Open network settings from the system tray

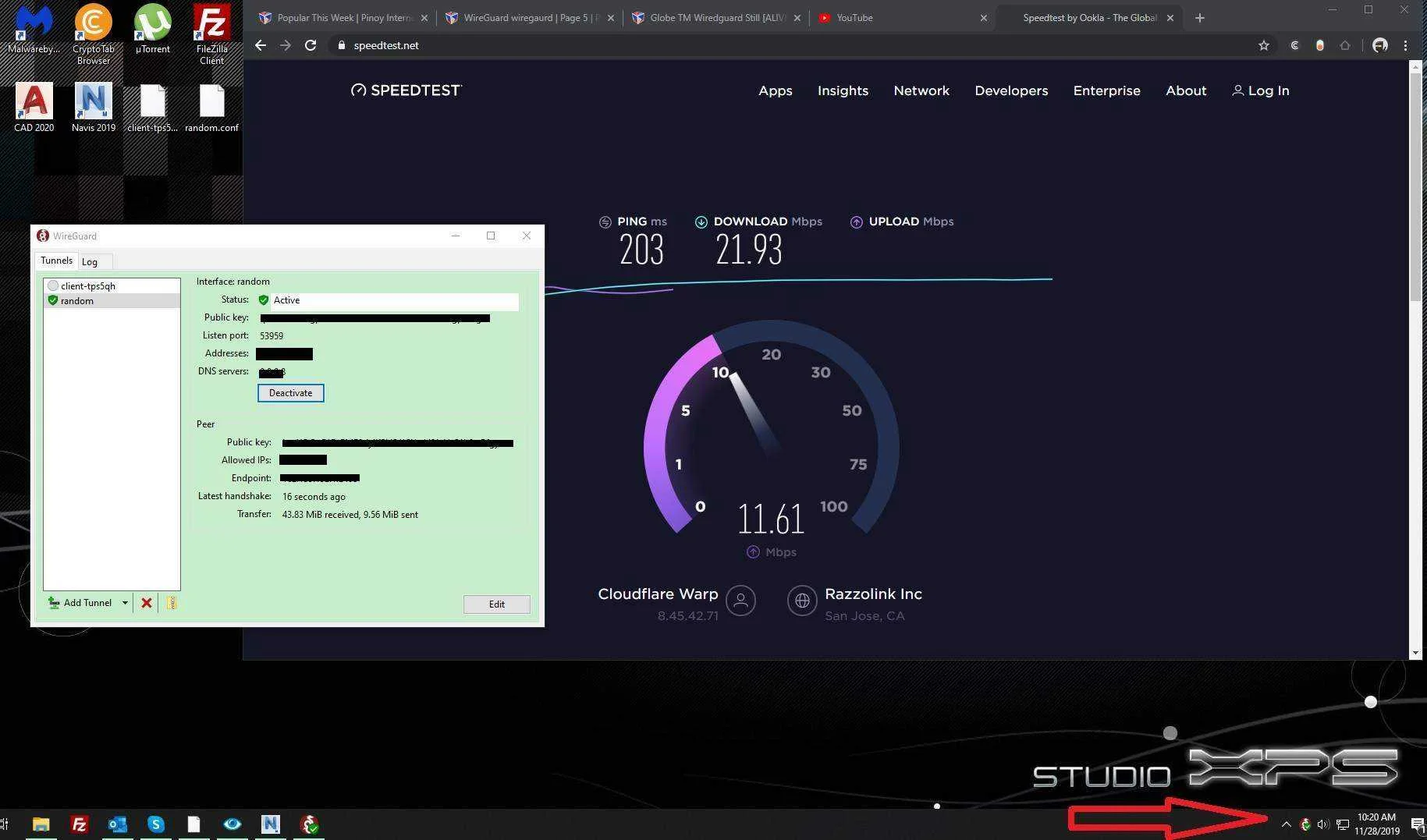[x=1343, y=824]
